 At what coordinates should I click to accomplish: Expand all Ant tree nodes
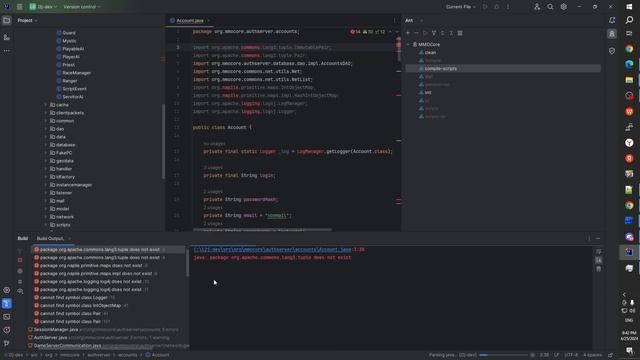tap(442, 33)
